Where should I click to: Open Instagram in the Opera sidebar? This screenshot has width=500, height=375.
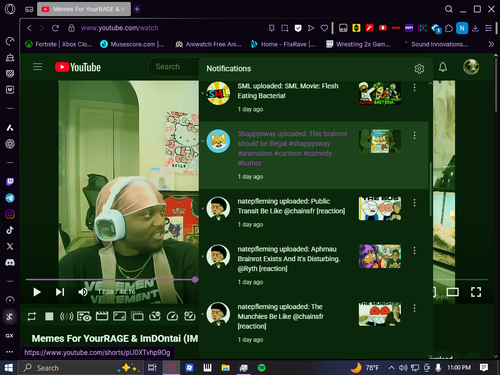point(10,214)
